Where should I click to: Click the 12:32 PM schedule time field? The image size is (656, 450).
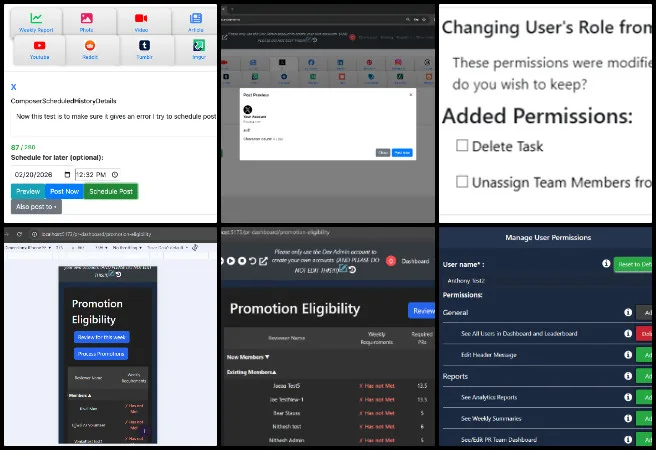point(98,174)
